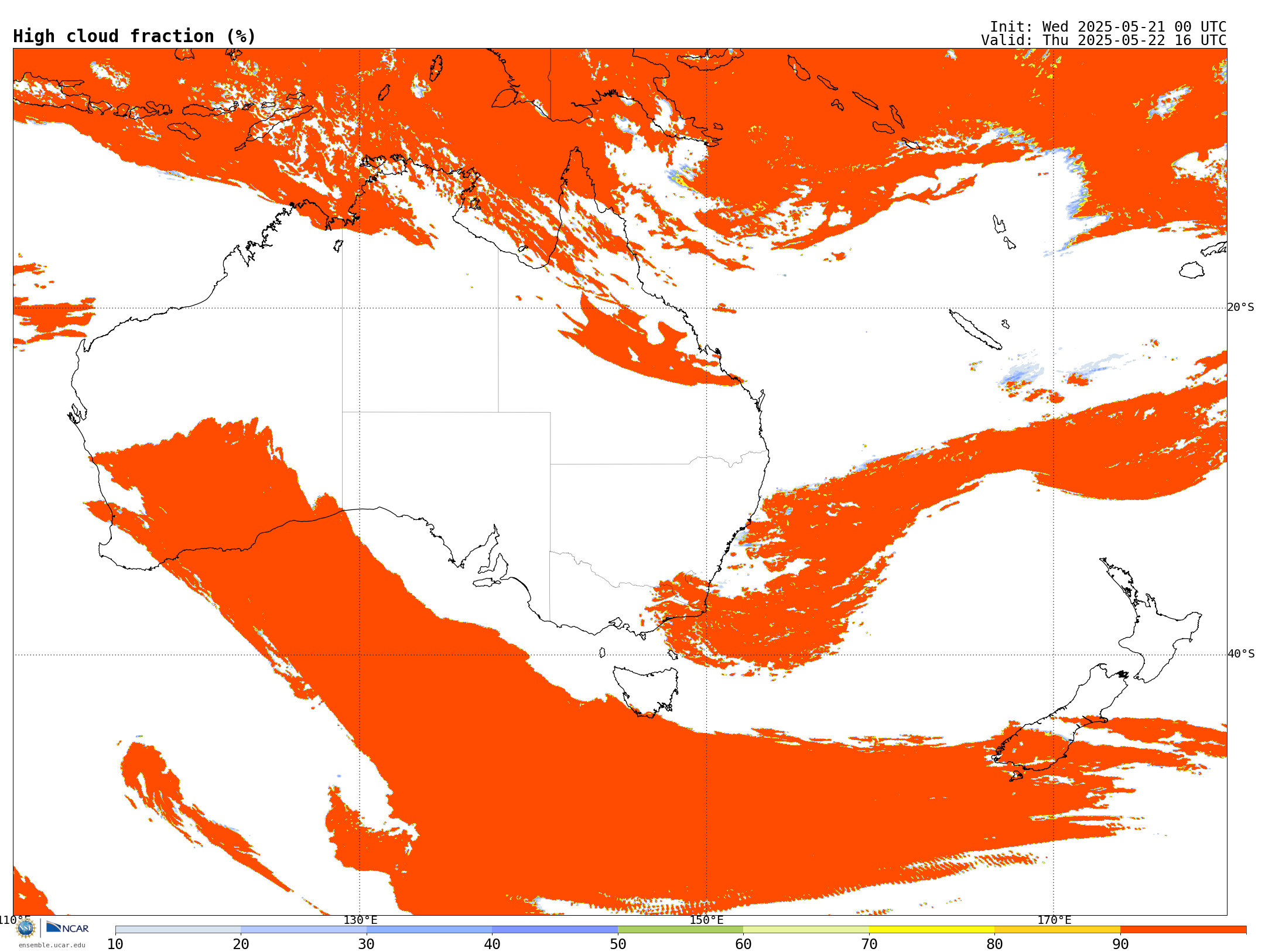
Task: Click the colorbar tick label 10
Action: [115, 944]
